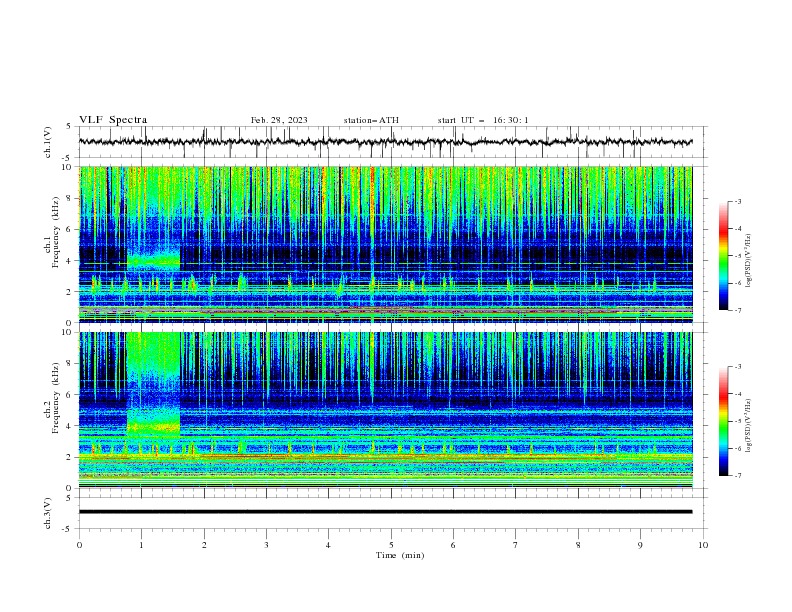Click the time axis tick label "3"
This screenshot has height=612, width=792.
[266, 545]
